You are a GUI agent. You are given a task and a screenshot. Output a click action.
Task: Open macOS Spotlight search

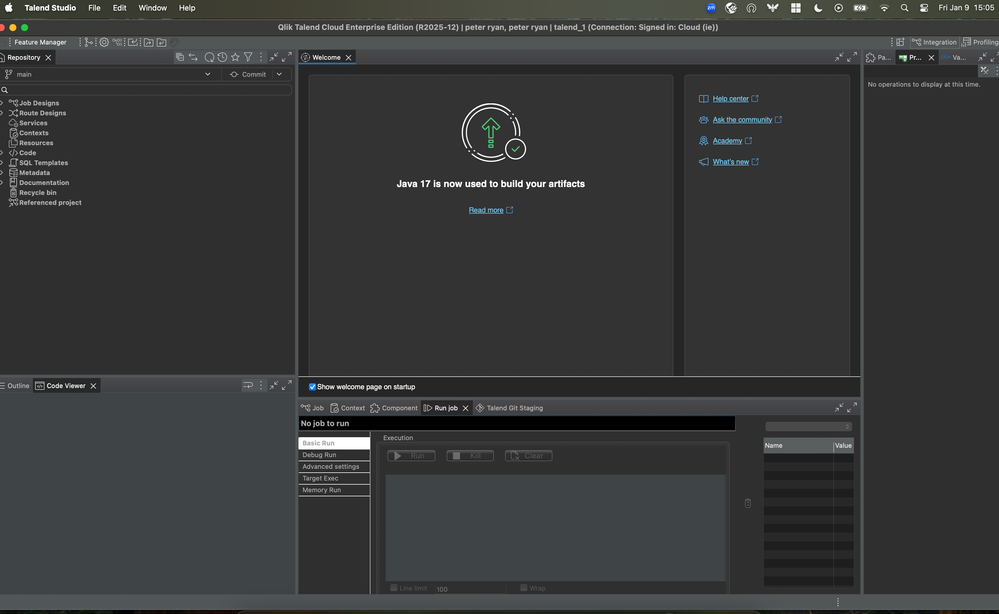[x=904, y=8]
